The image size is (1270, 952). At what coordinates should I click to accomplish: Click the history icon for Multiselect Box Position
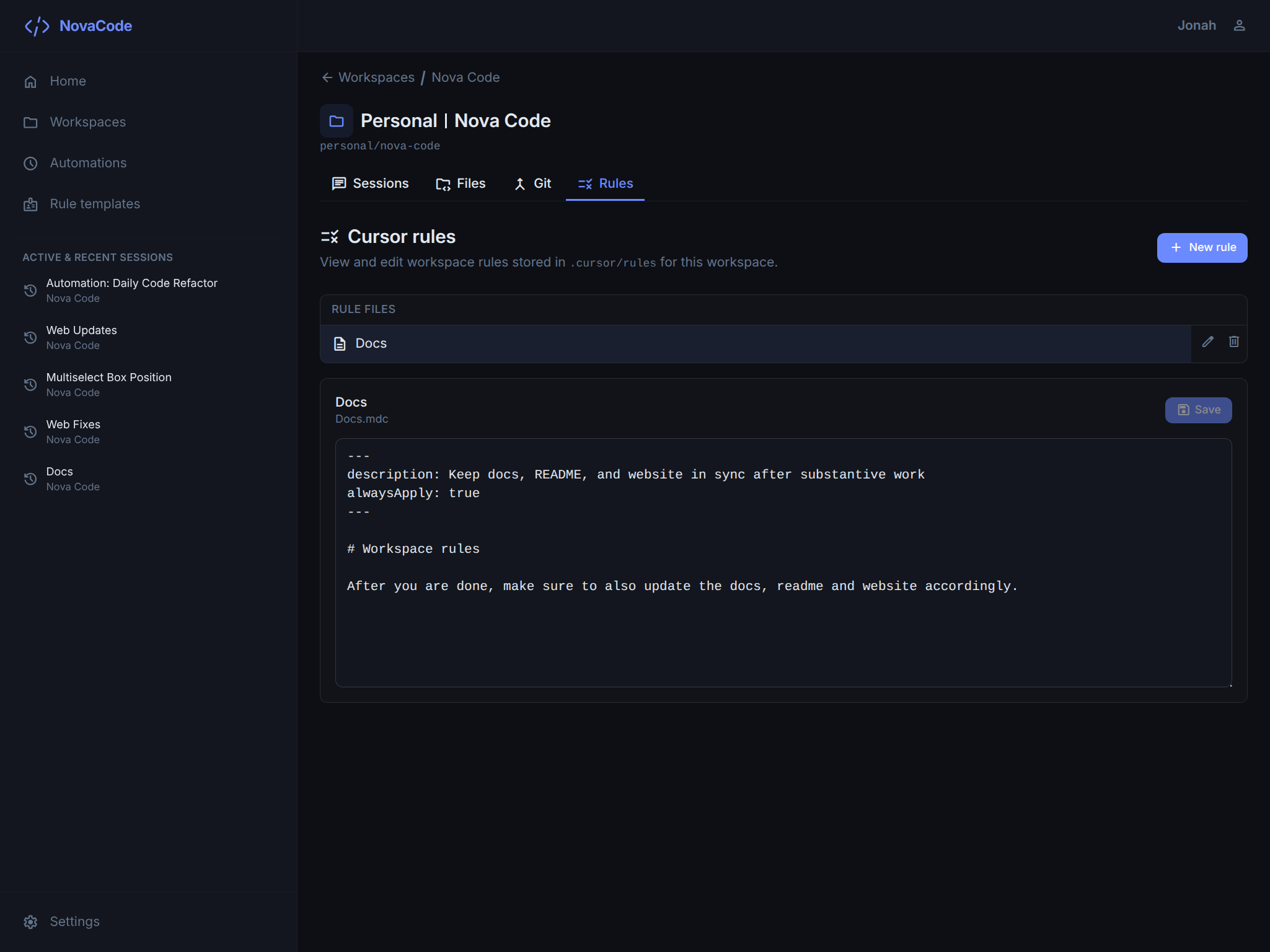tap(30, 385)
